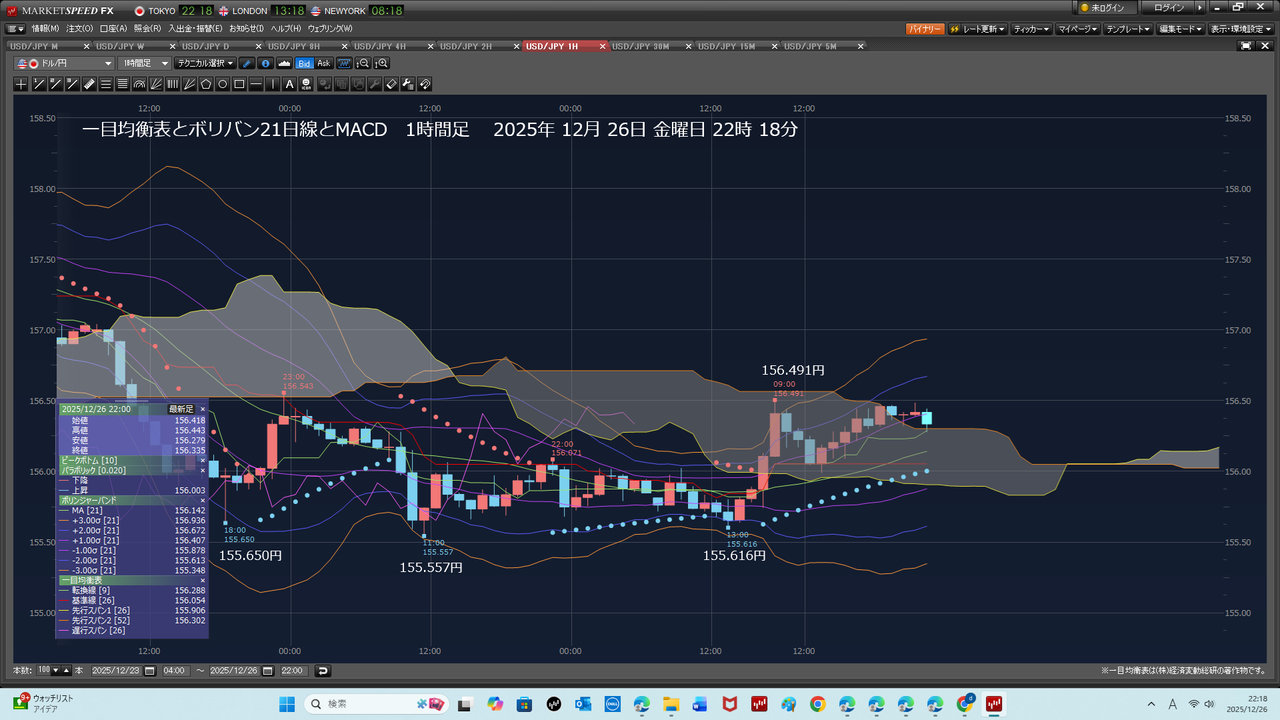Click the vertical line drawing tool
Screen dimensions: 1280x720
pyautogui.click(x=273, y=84)
